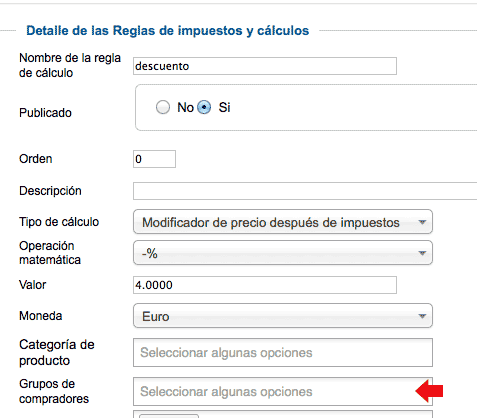Click the No label text
This screenshot has height=418, width=477.
(x=185, y=107)
